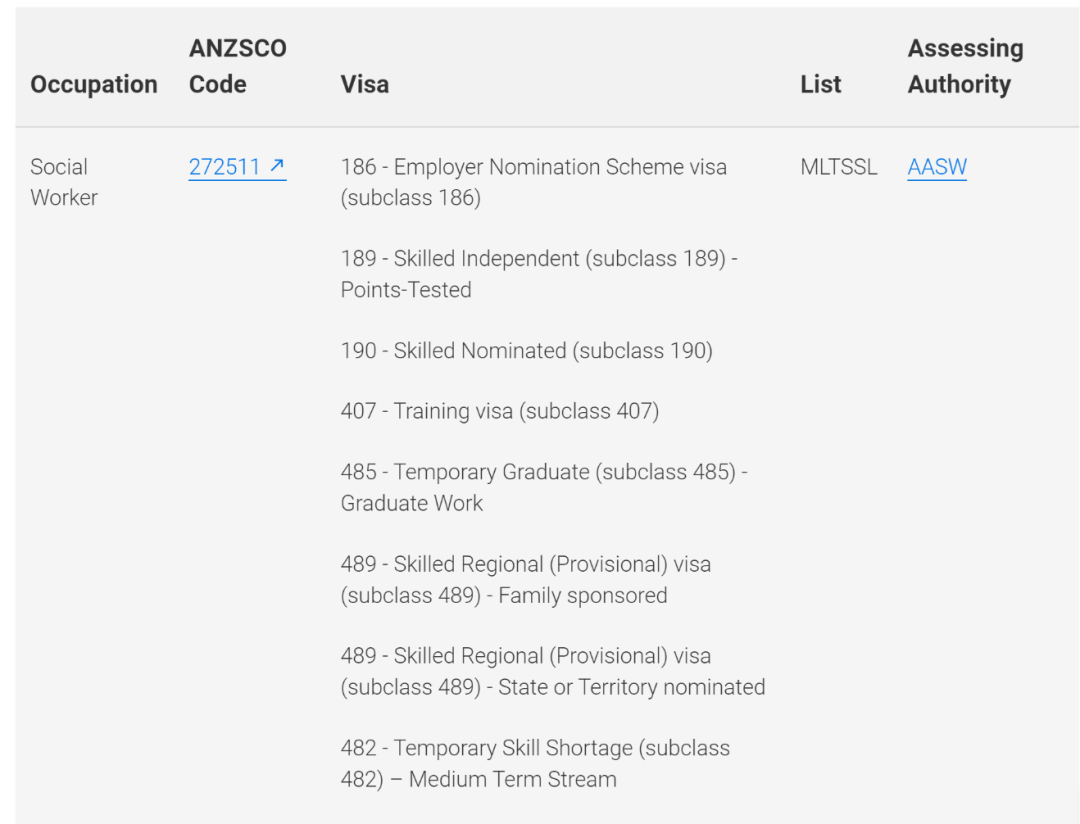Click the 489 State or Territory nominated entry

click(x=553, y=671)
